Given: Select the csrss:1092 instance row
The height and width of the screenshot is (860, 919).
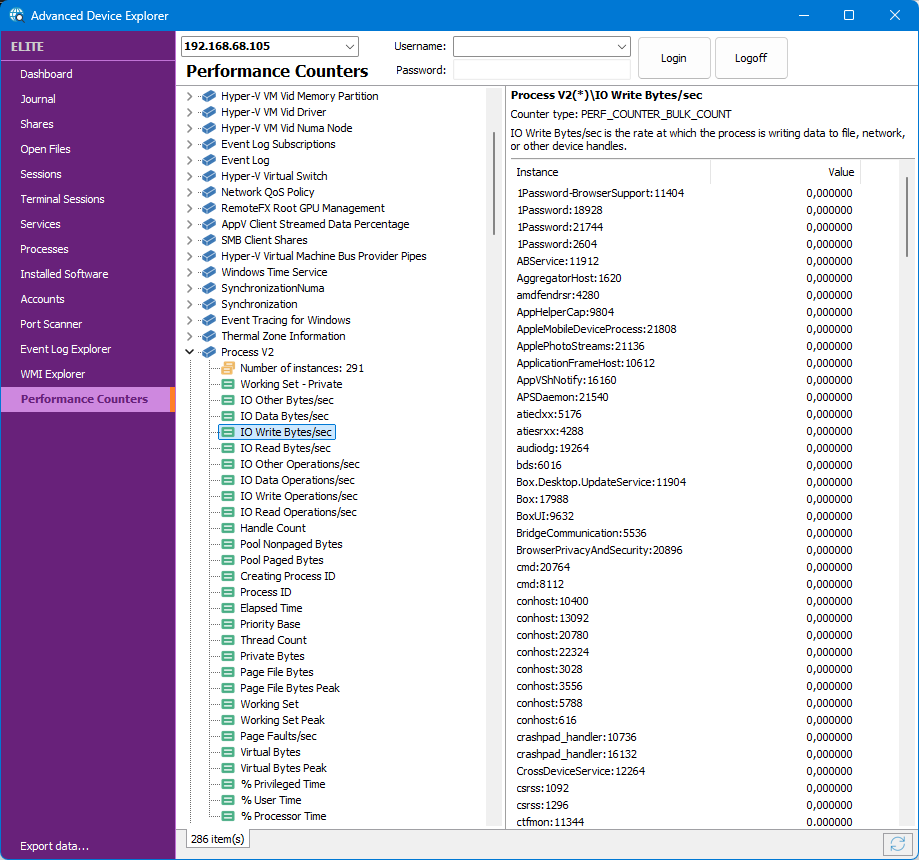Looking at the screenshot, I should tap(685, 788).
